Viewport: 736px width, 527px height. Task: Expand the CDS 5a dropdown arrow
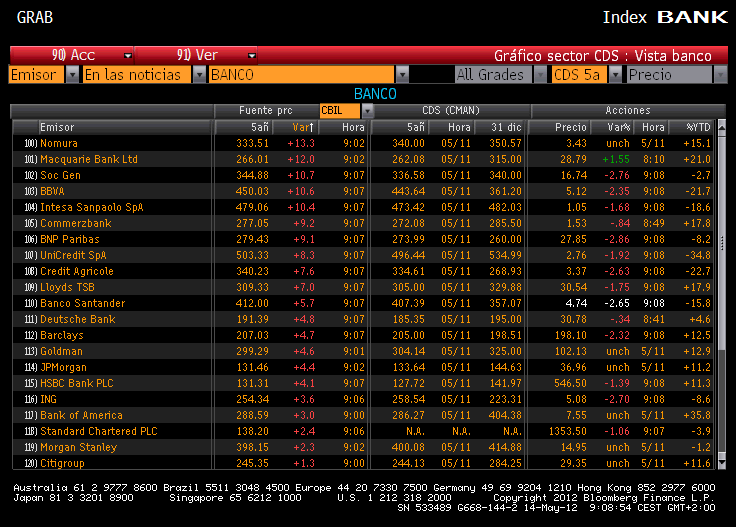615,75
